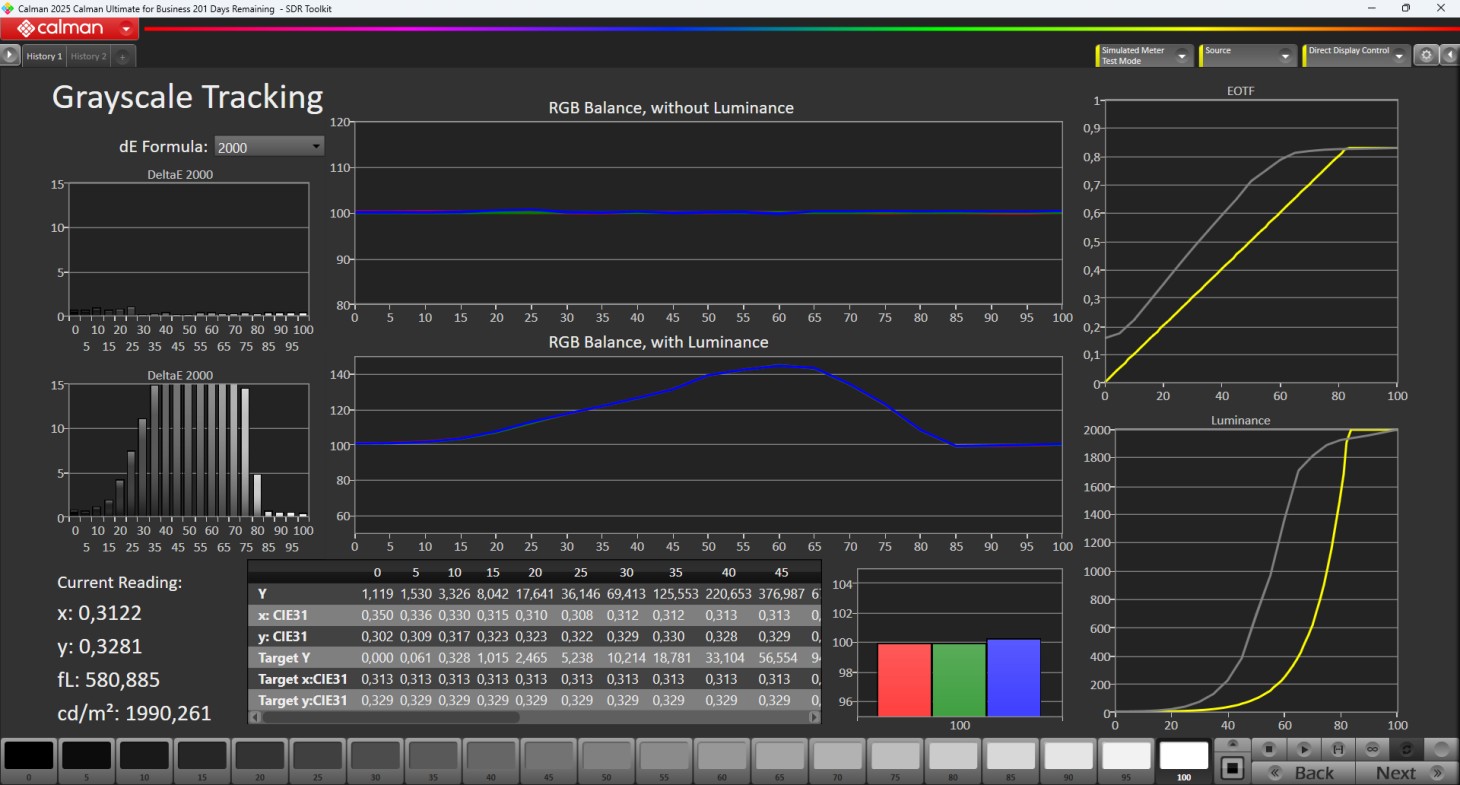The width and height of the screenshot is (1460, 785).
Task: Collapse right panel with the arrow toggle
Action: pos(1450,56)
